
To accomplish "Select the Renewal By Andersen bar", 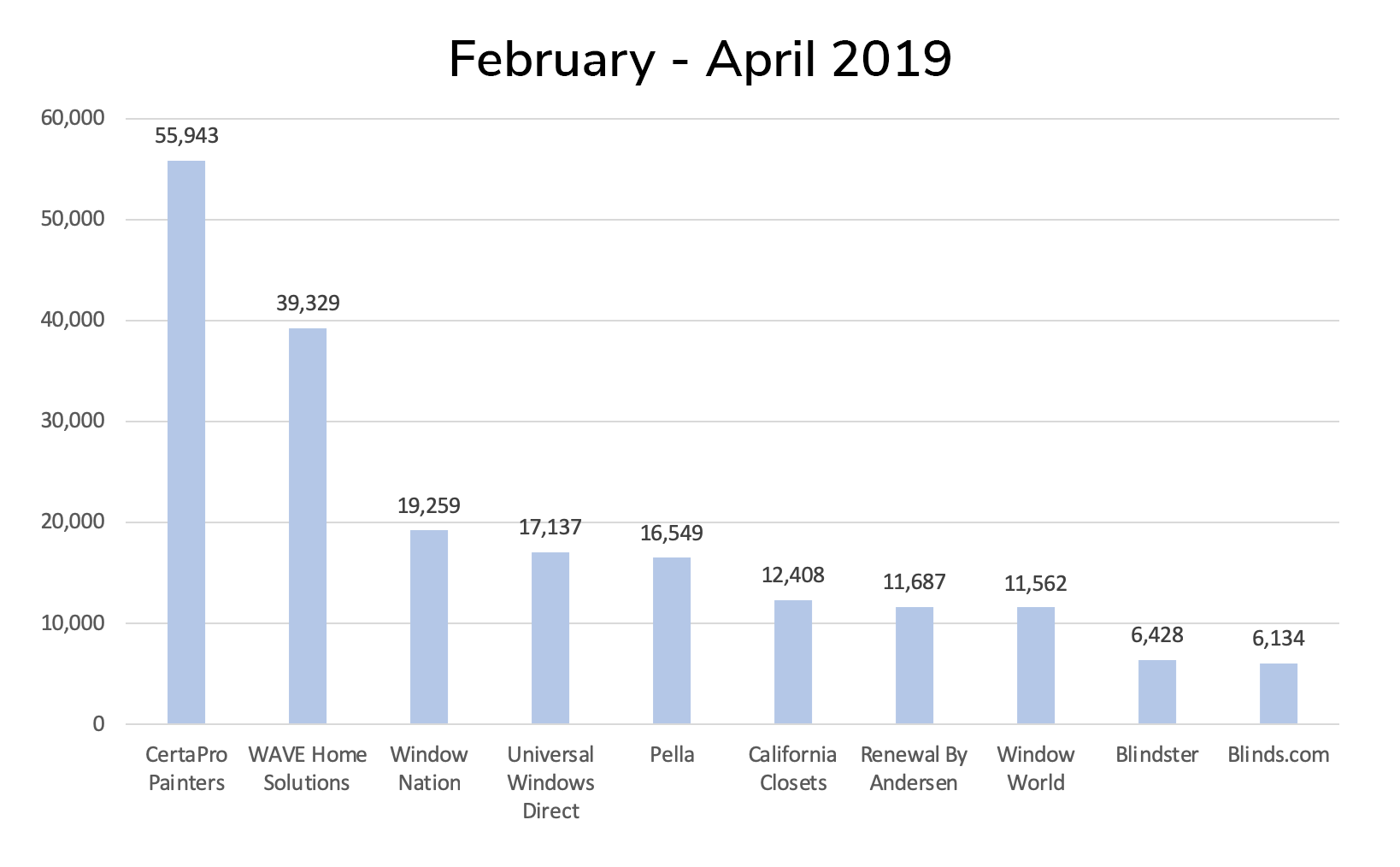I will (915, 665).
